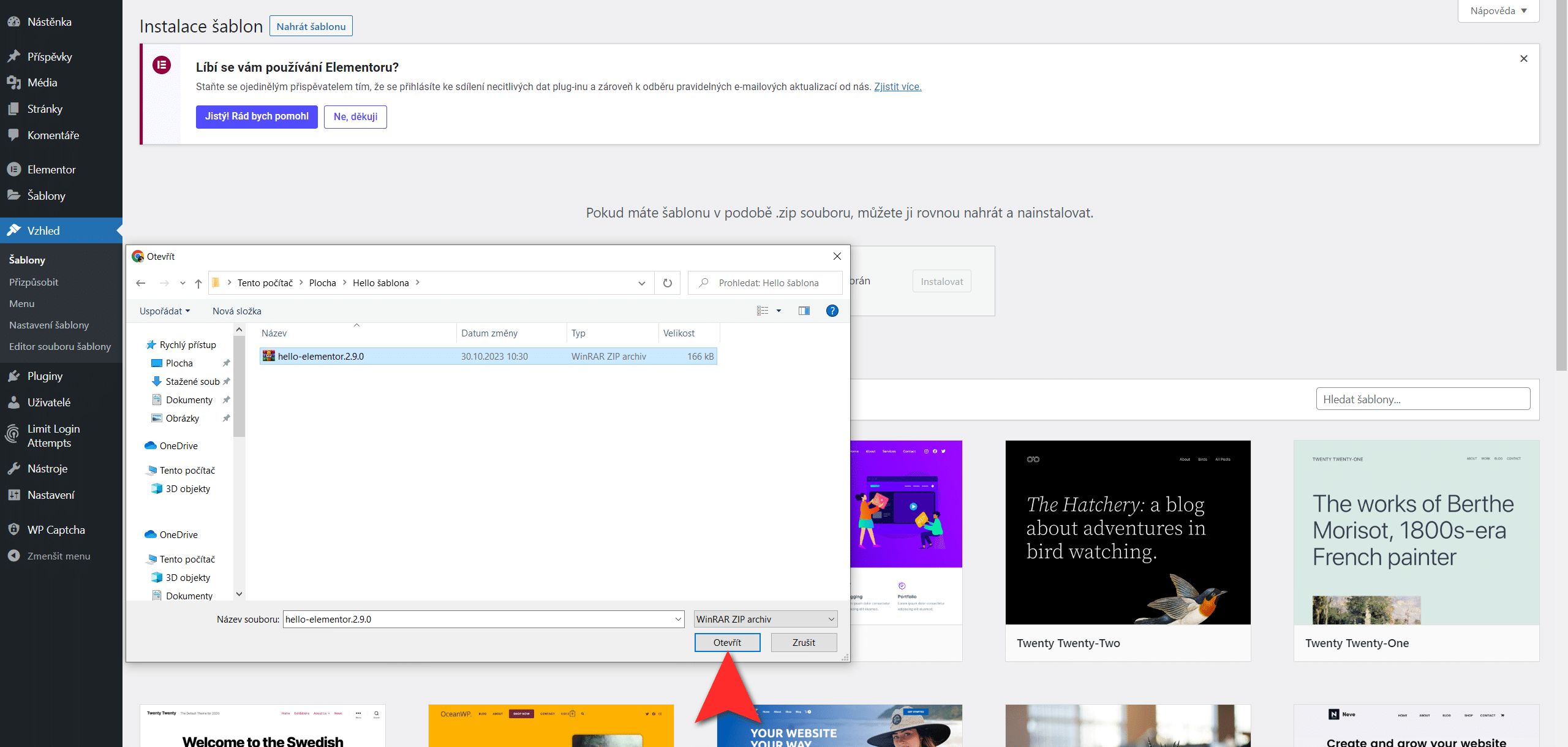1568x747 pixels.
Task: Open the Uspořádat dropdown menu
Action: (x=164, y=311)
